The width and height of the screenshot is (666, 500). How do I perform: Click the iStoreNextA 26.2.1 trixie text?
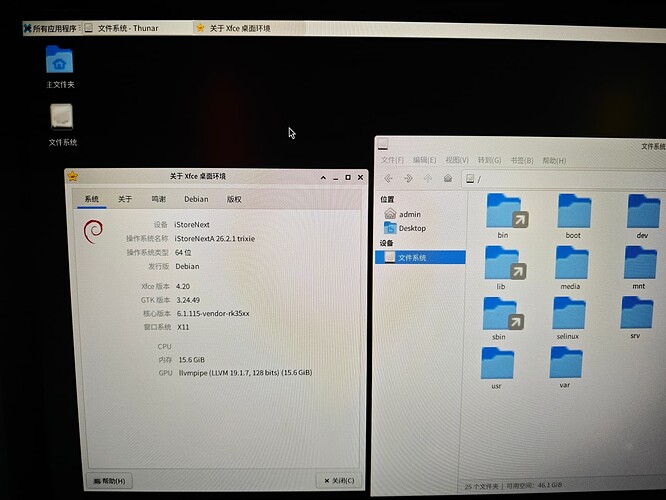214,239
